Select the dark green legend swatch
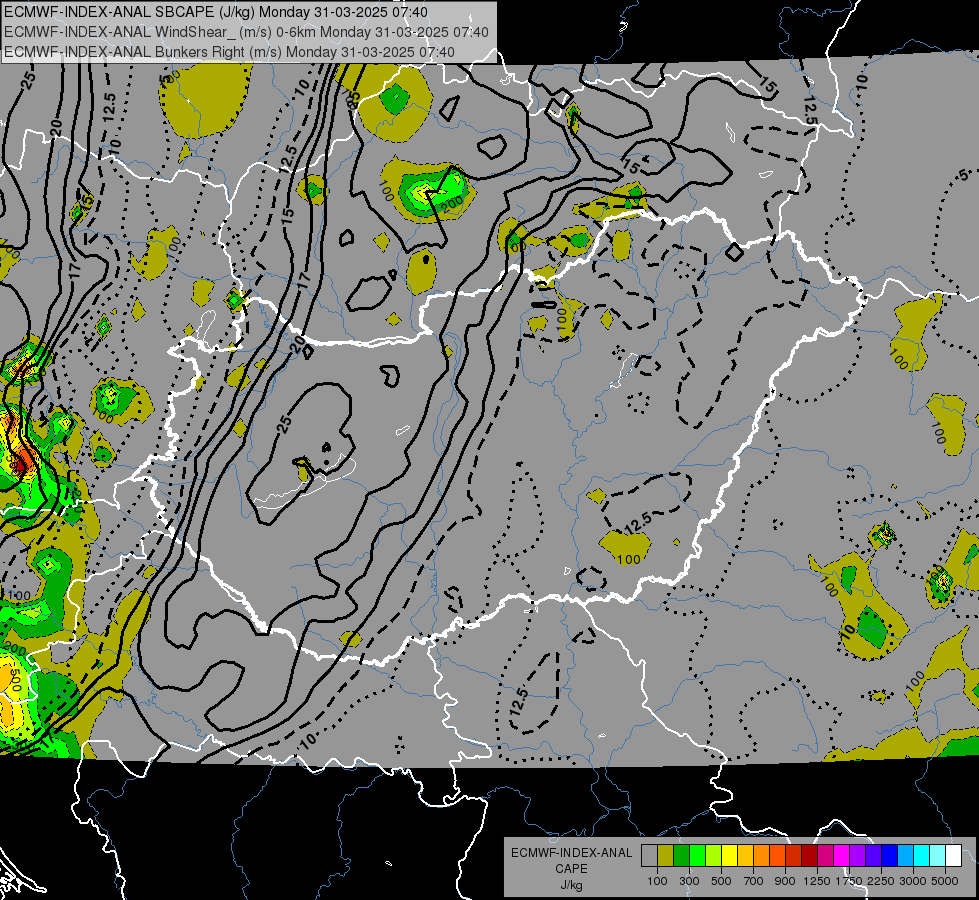 [x=681, y=856]
